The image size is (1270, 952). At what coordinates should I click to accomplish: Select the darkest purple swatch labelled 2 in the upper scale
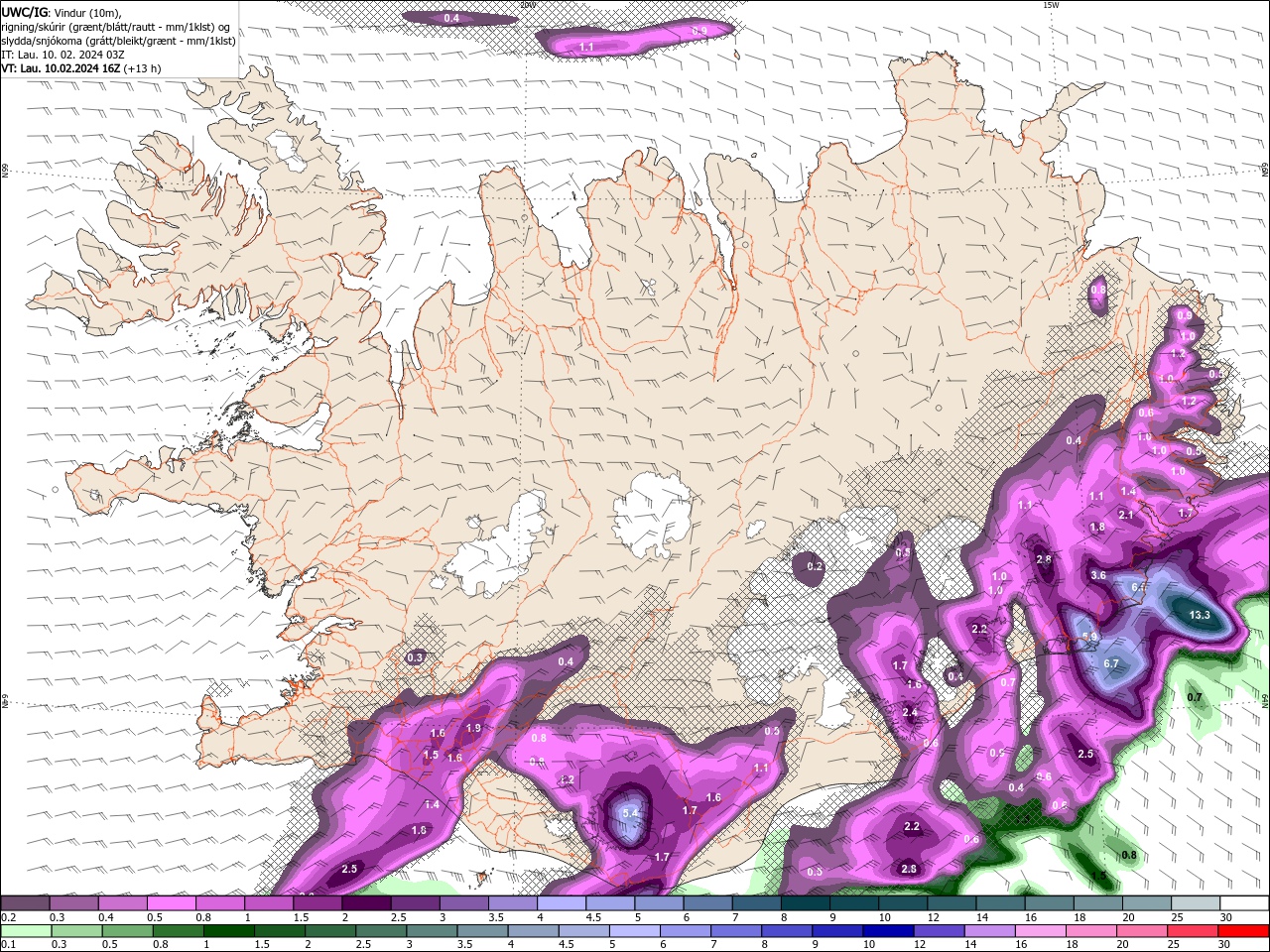(x=365, y=903)
